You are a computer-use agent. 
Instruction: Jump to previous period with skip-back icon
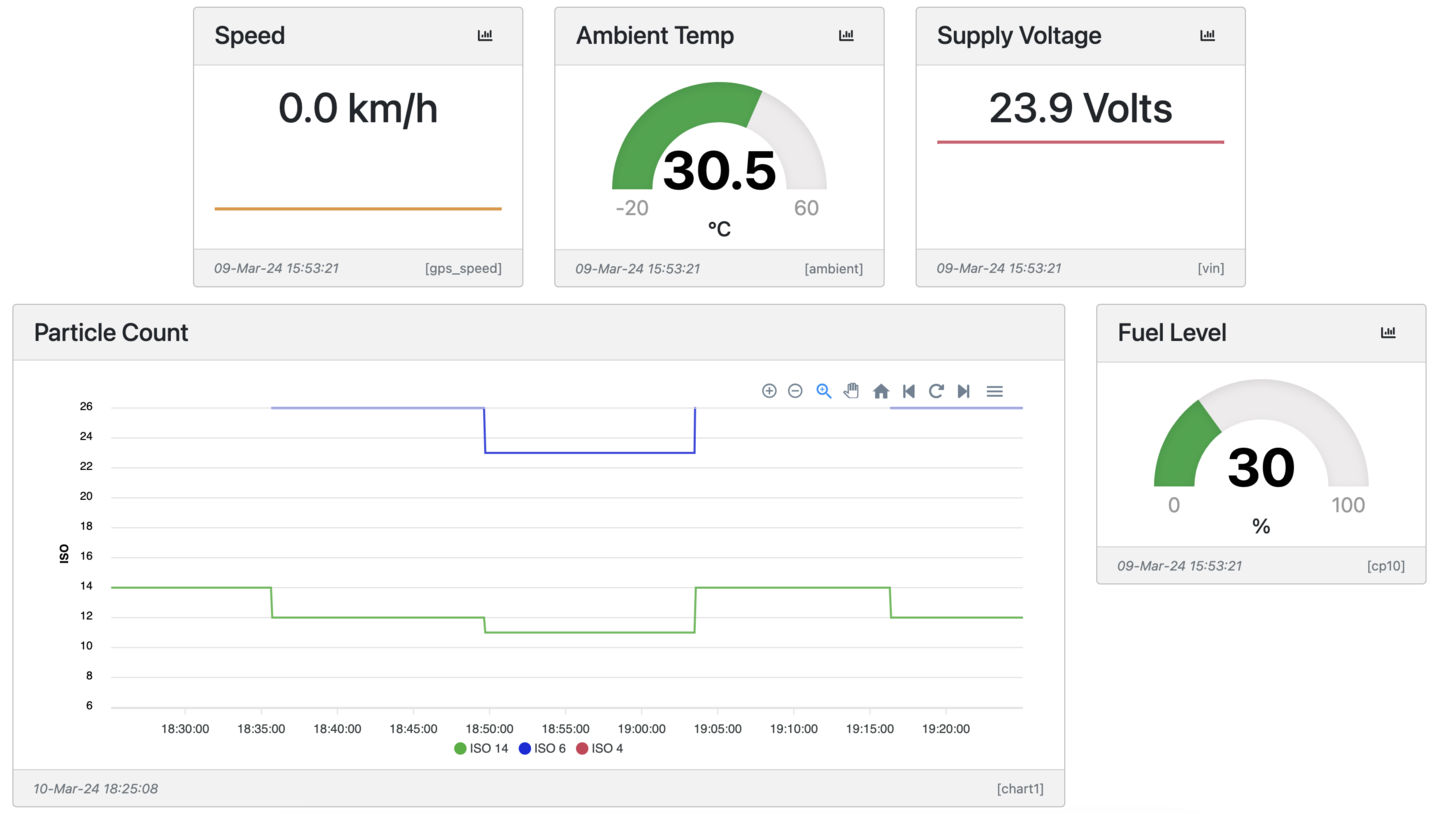click(x=908, y=391)
